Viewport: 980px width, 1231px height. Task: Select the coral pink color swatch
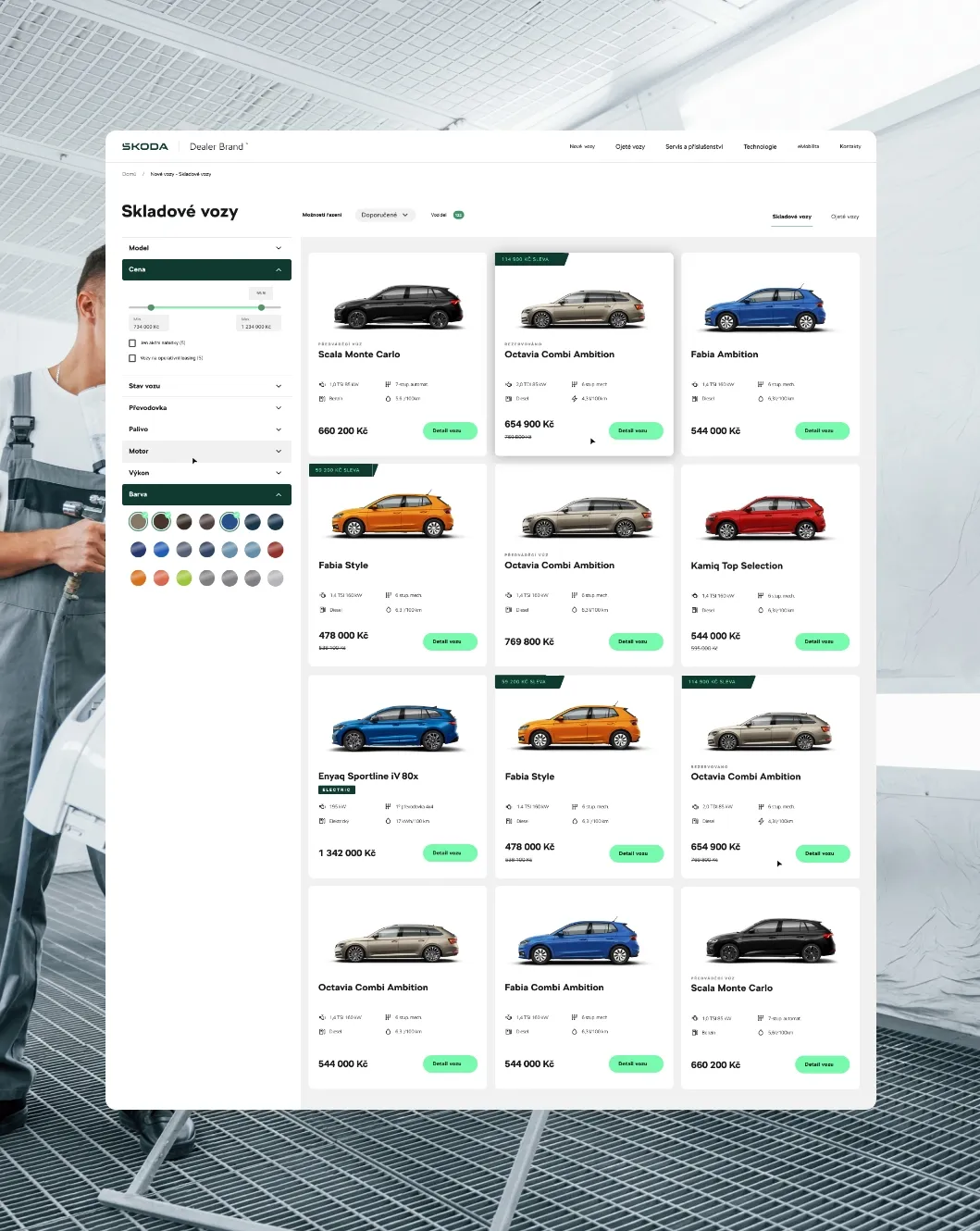coord(161,578)
